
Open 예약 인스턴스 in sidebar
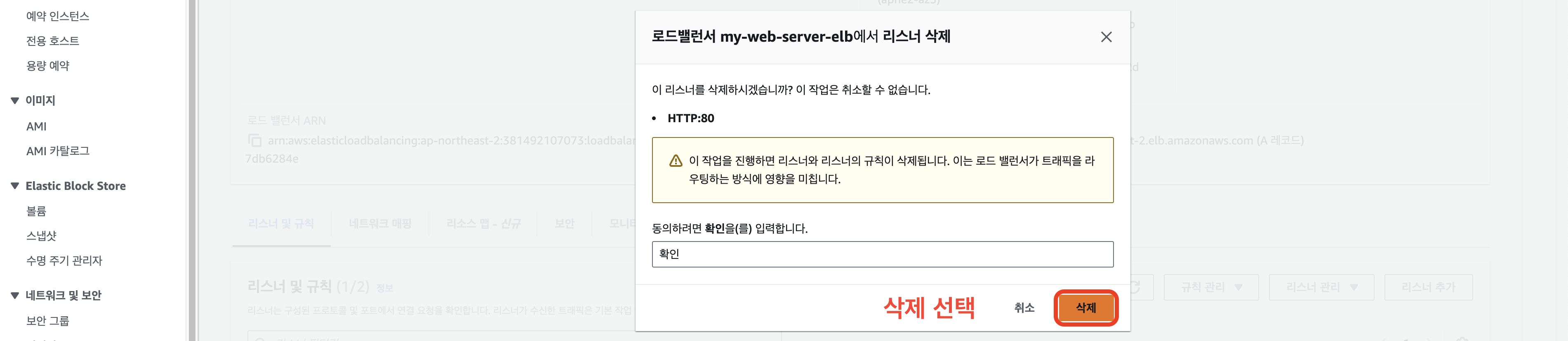point(58,16)
